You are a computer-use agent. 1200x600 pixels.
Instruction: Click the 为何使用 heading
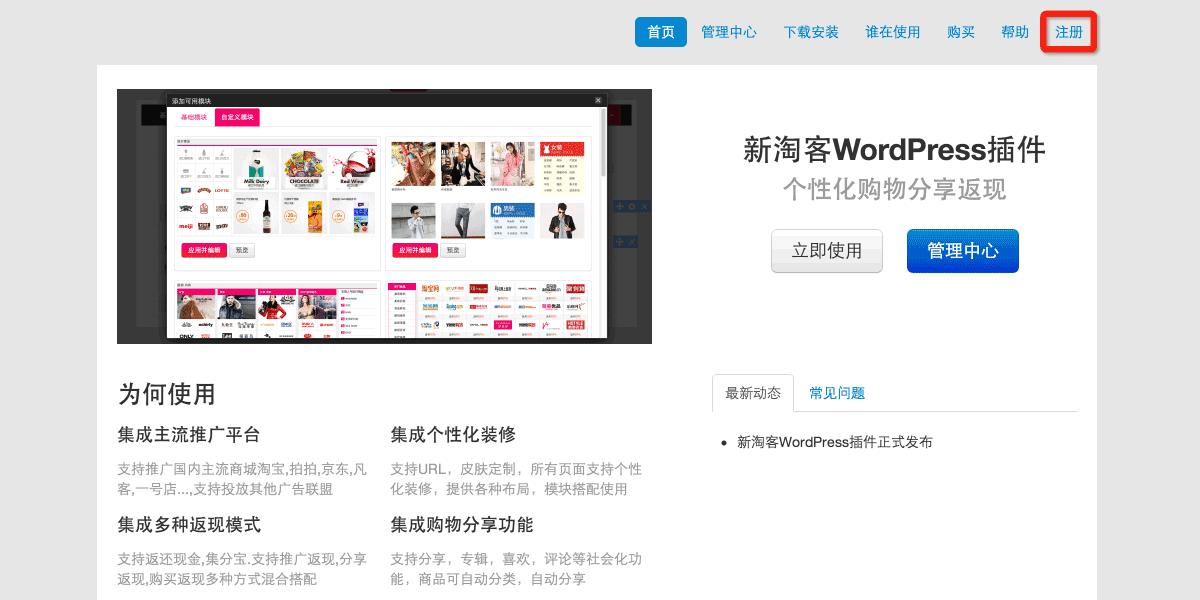(167, 394)
